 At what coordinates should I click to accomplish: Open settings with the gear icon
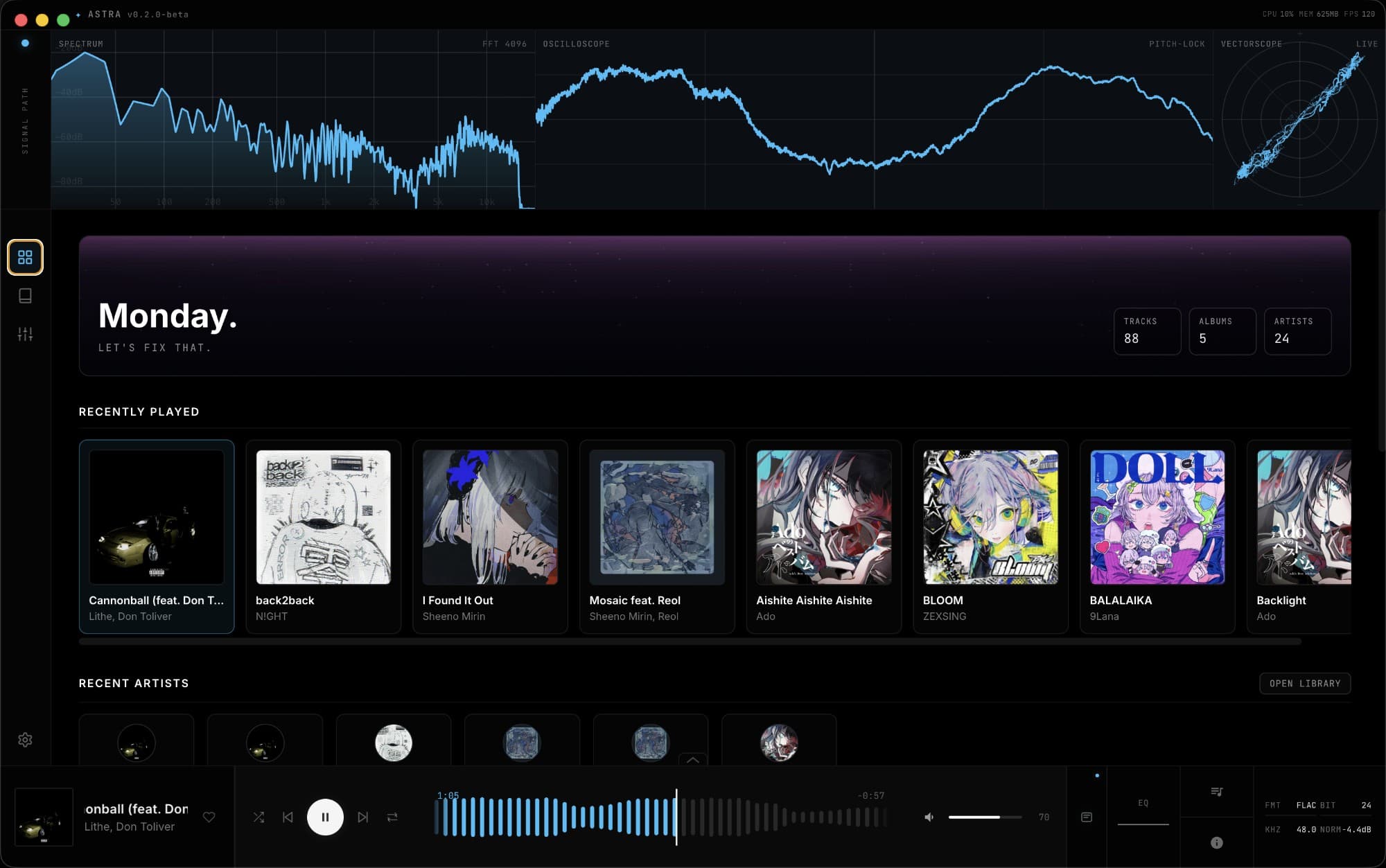pyautogui.click(x=25, y=740)
